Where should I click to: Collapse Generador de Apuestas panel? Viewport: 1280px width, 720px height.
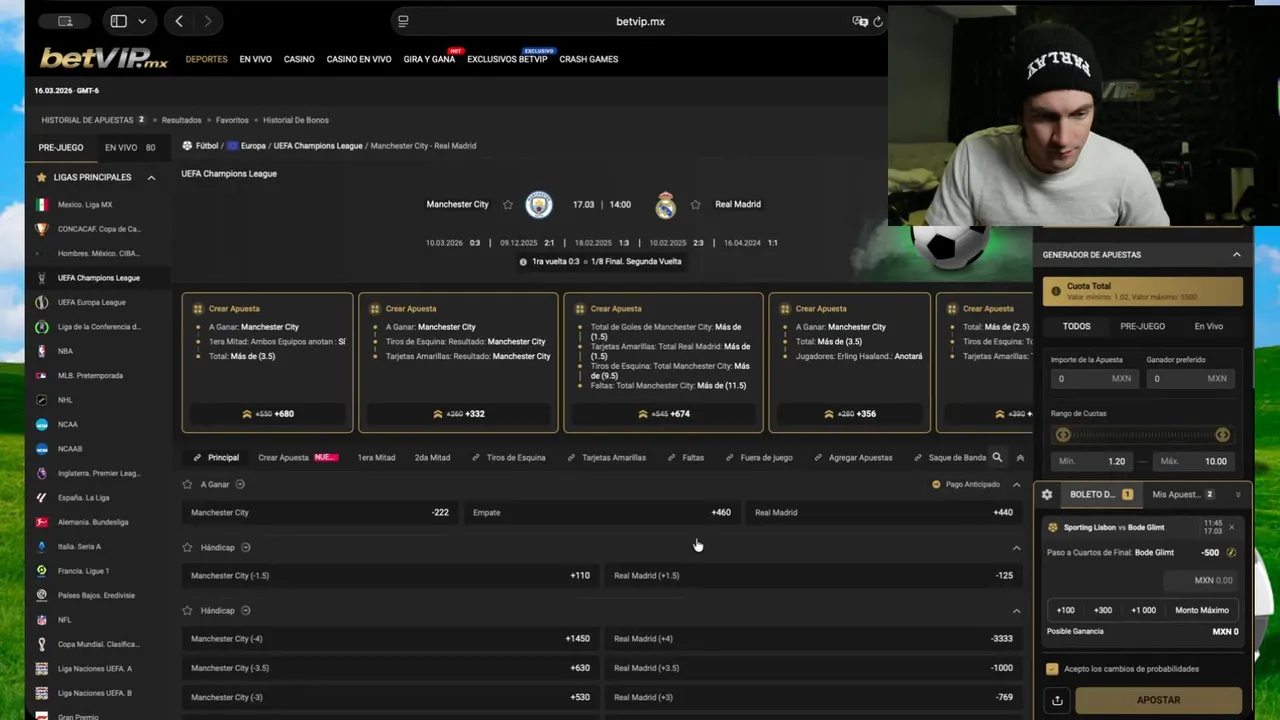click(x=1236, y=255)
